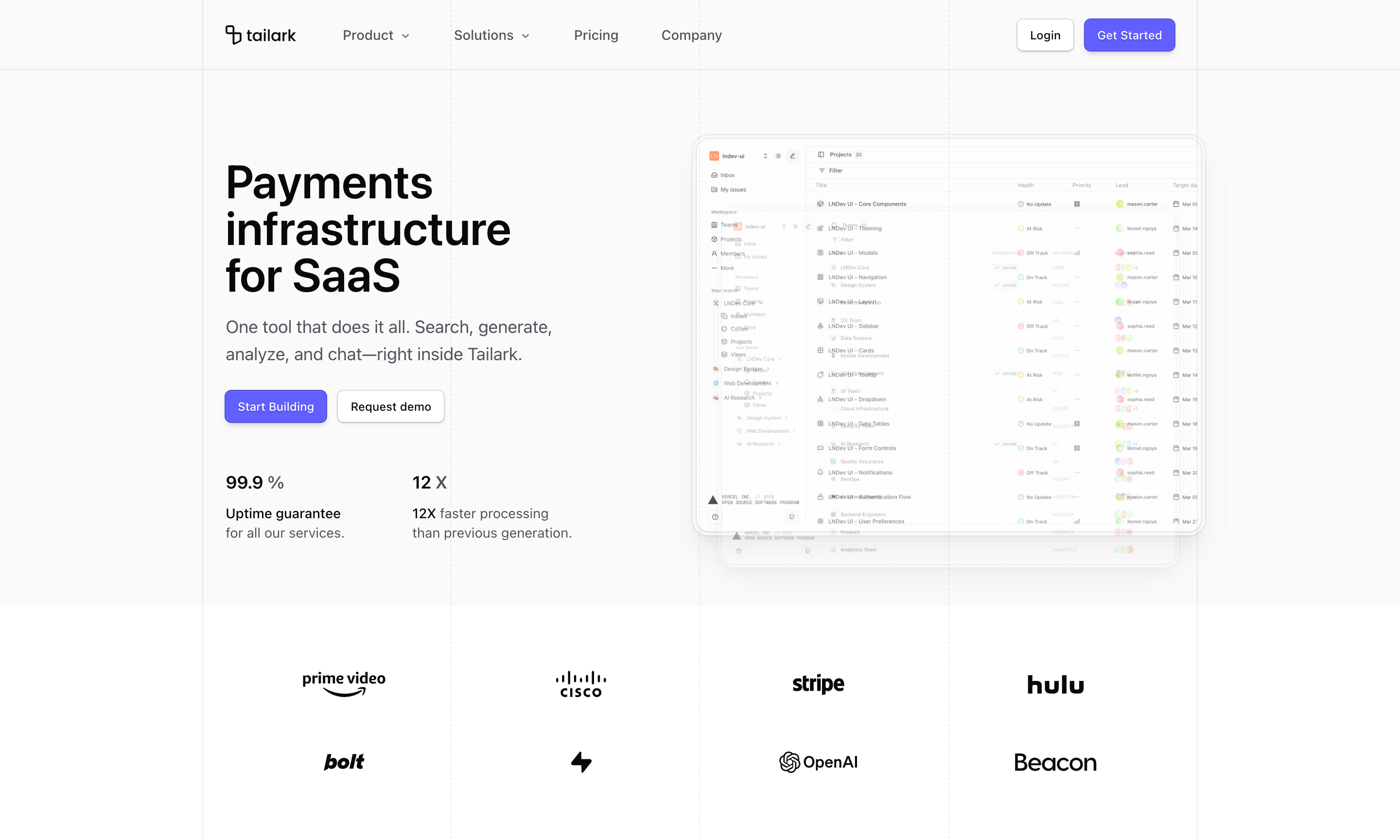Click mason.carter lead in Core Components row

tap(1137, 204)
